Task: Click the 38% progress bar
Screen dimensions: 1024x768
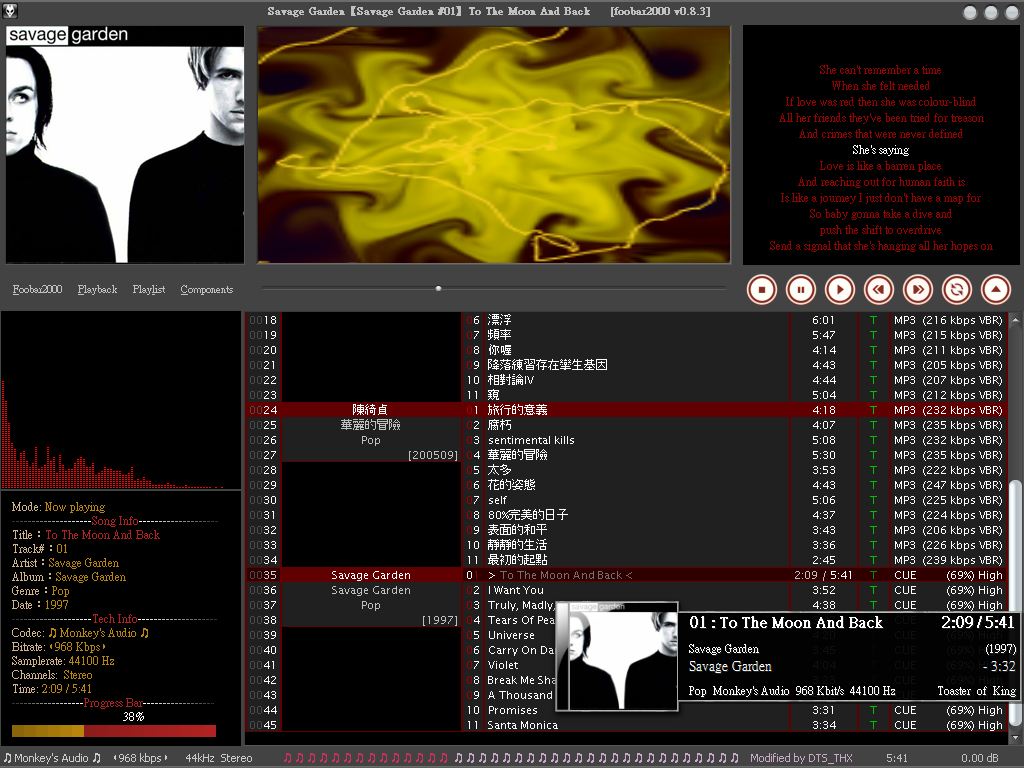Action: click(x=114, y=731)
